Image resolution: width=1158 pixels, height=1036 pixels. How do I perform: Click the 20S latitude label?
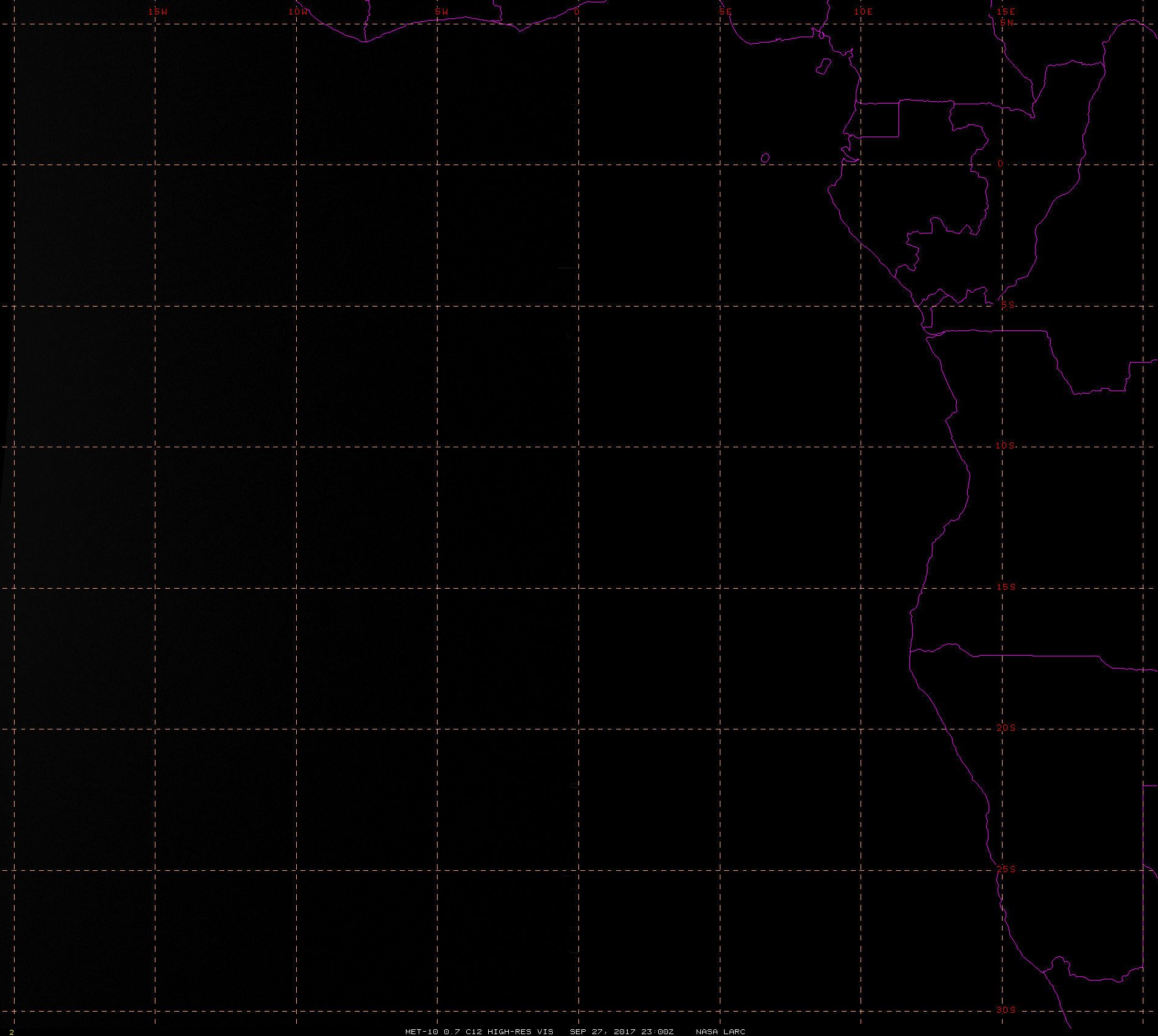coord(1006,728)
